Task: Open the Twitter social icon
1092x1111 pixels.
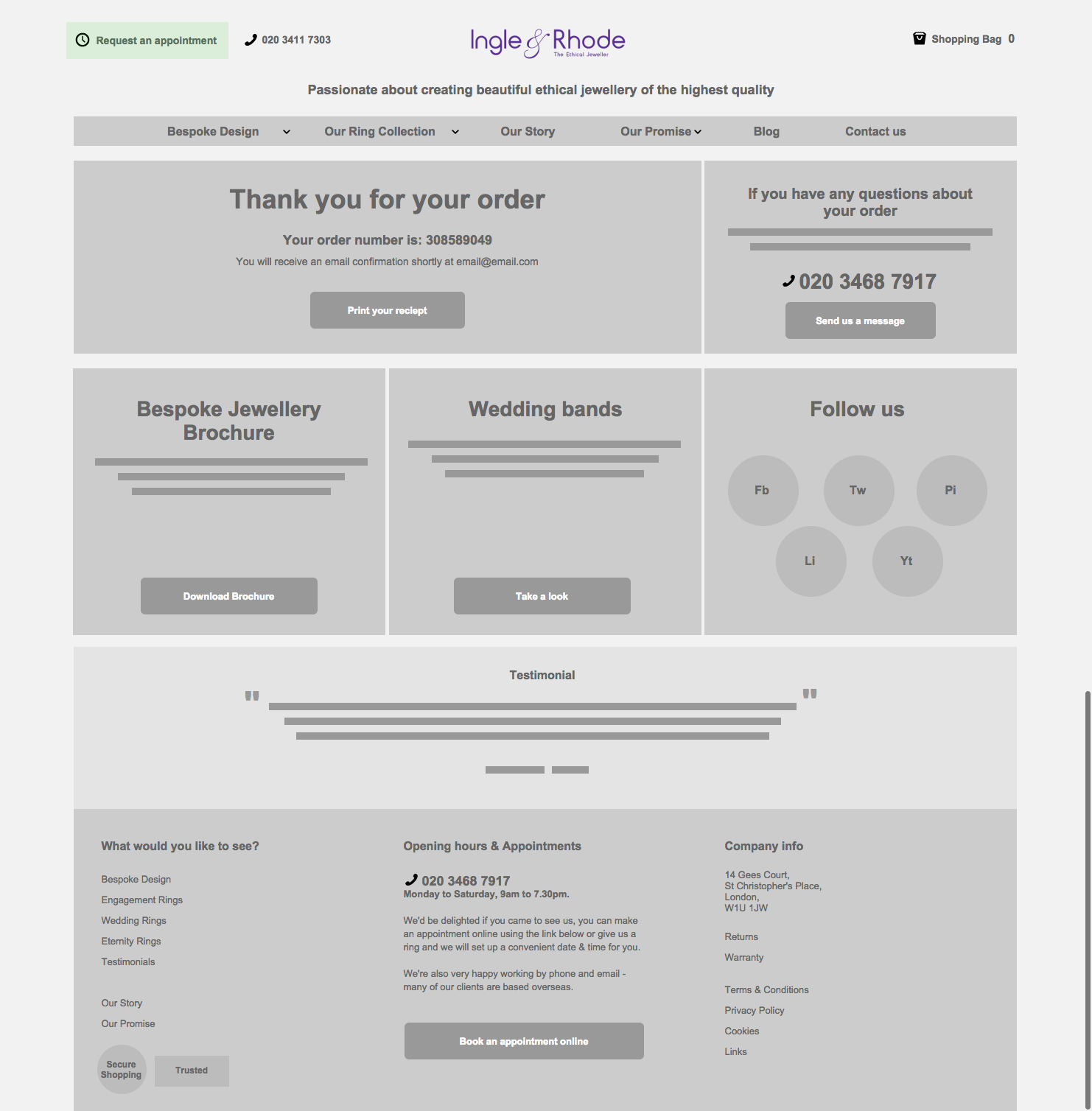Action: tap(858, 491)
